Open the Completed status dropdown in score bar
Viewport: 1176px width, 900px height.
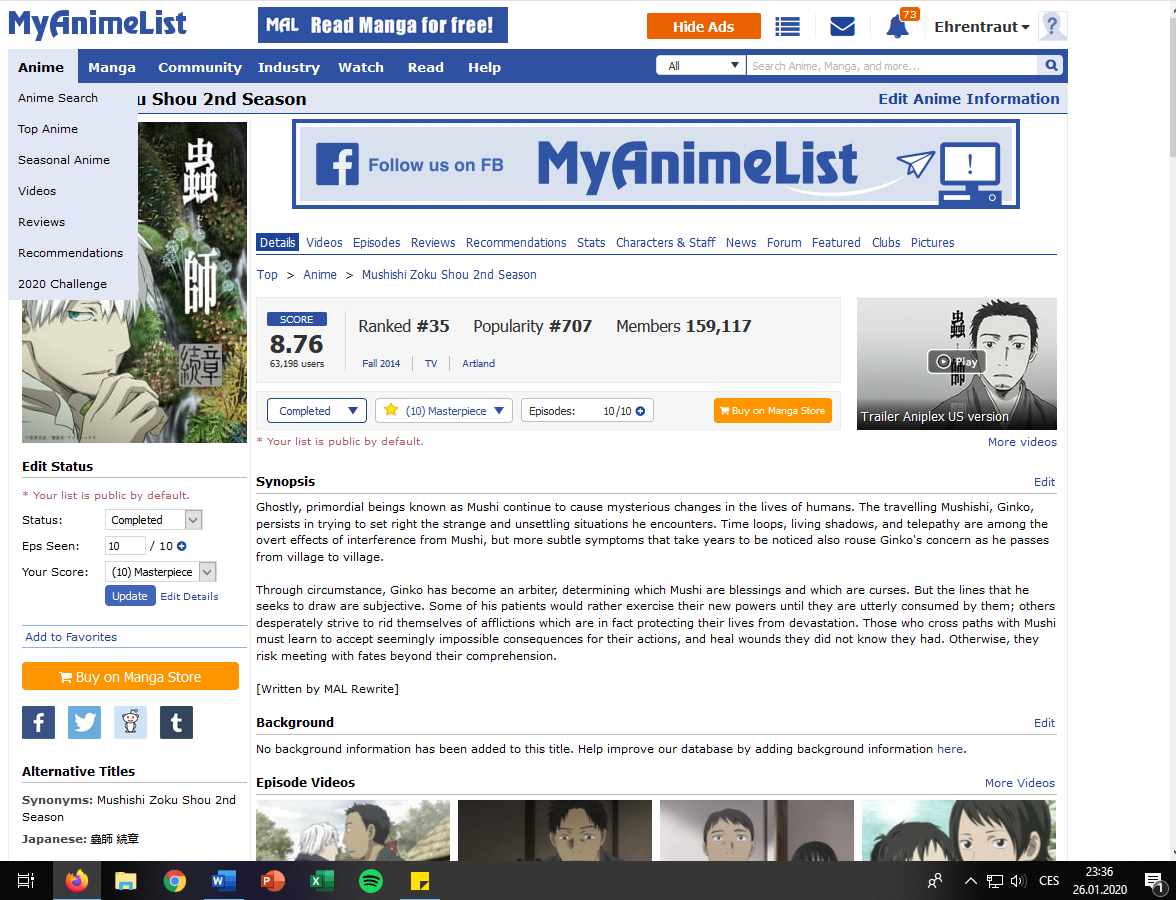pyautogui.click(x=317, y=411)
